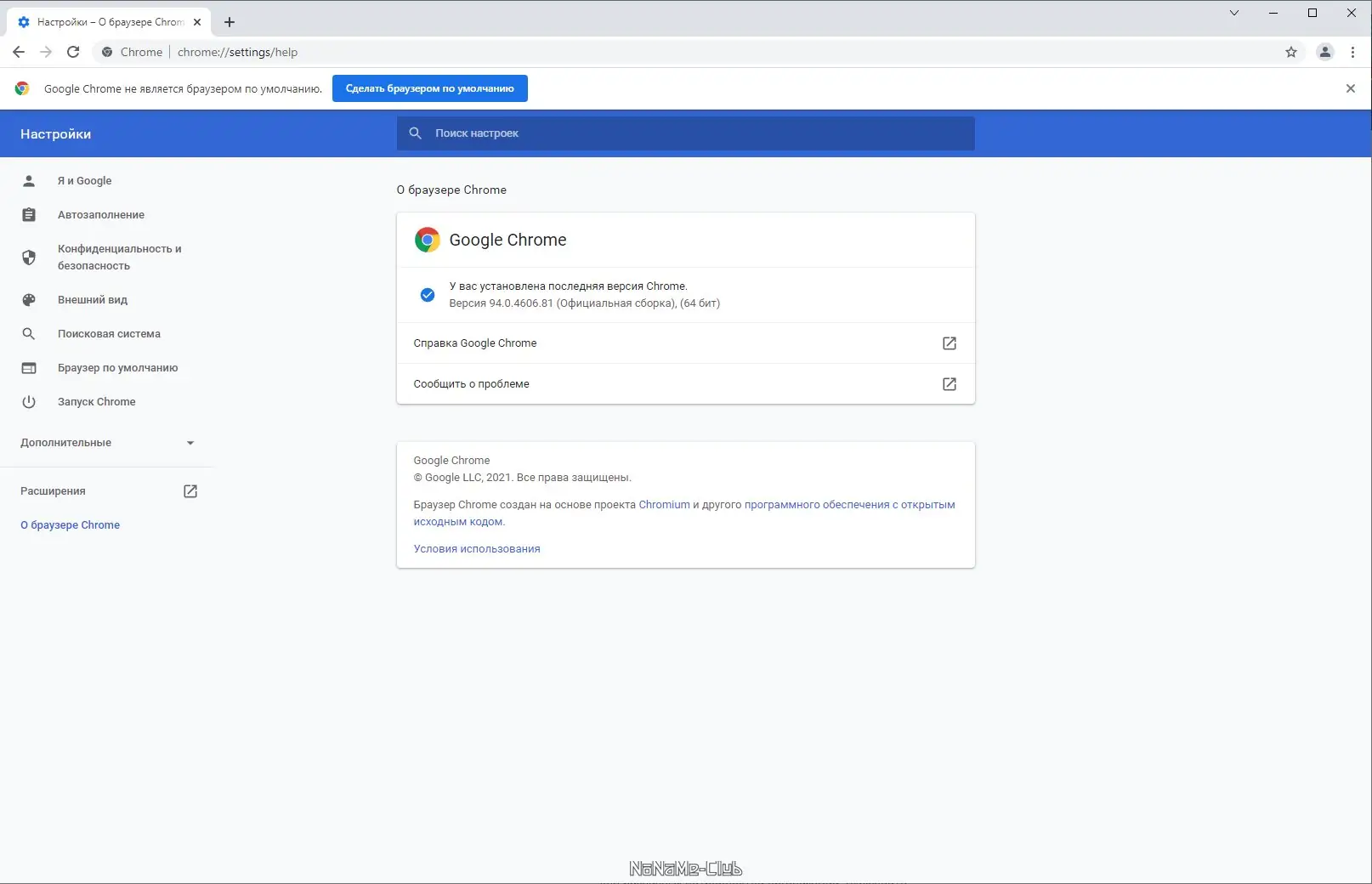1372x884 pixels.
Task: Click the О браузере Chrome page heading
Action: pos(451,190)
